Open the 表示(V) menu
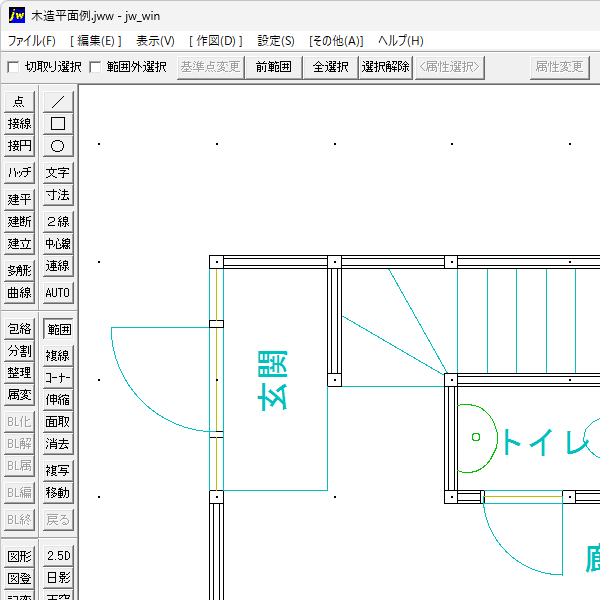 tap(155, 41)
